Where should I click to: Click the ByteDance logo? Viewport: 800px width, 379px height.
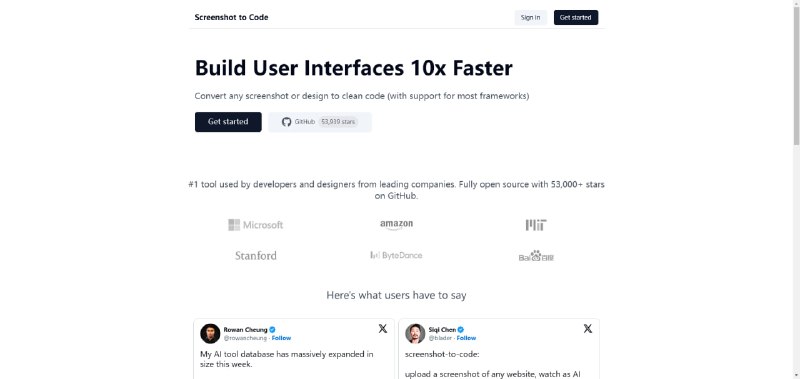tap(396, 255)
